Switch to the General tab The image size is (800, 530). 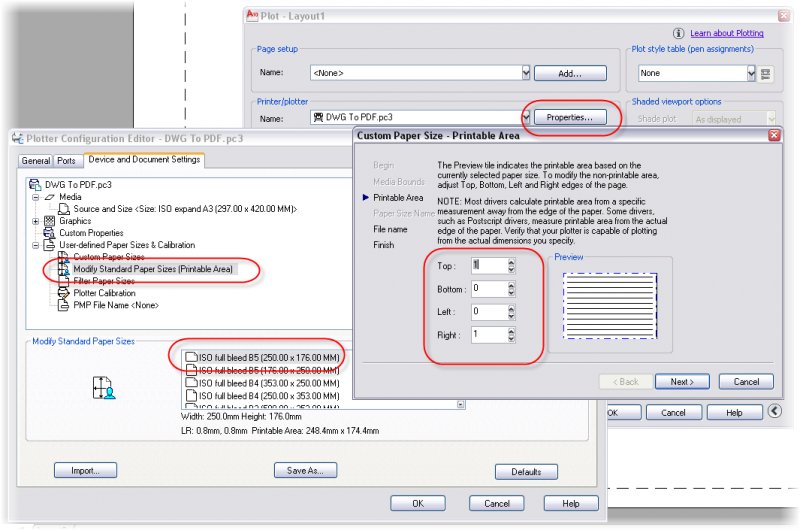point(36,161)
